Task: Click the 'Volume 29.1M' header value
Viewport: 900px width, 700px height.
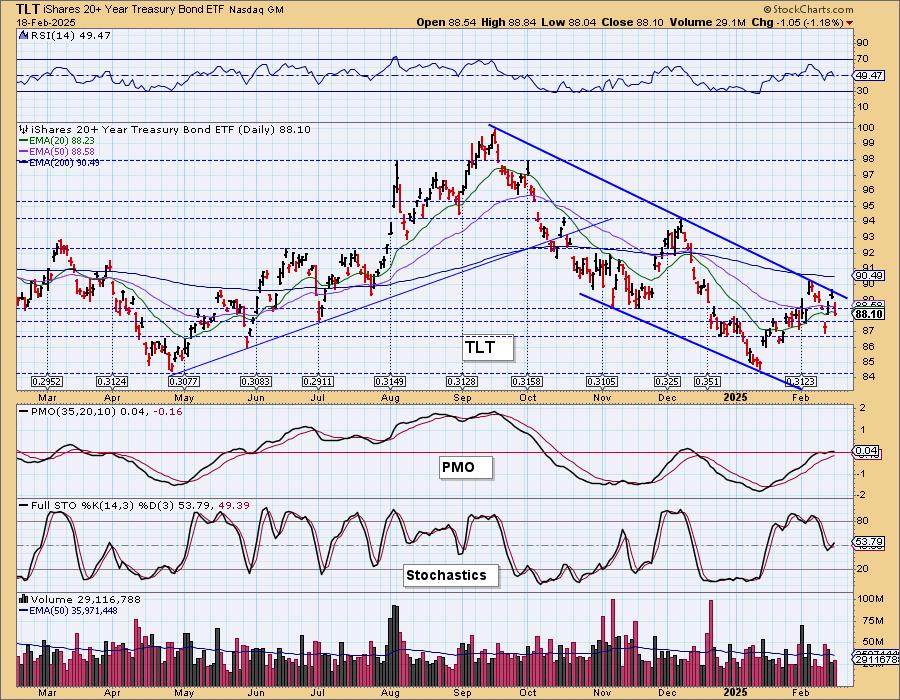Action: pos(707,22)
